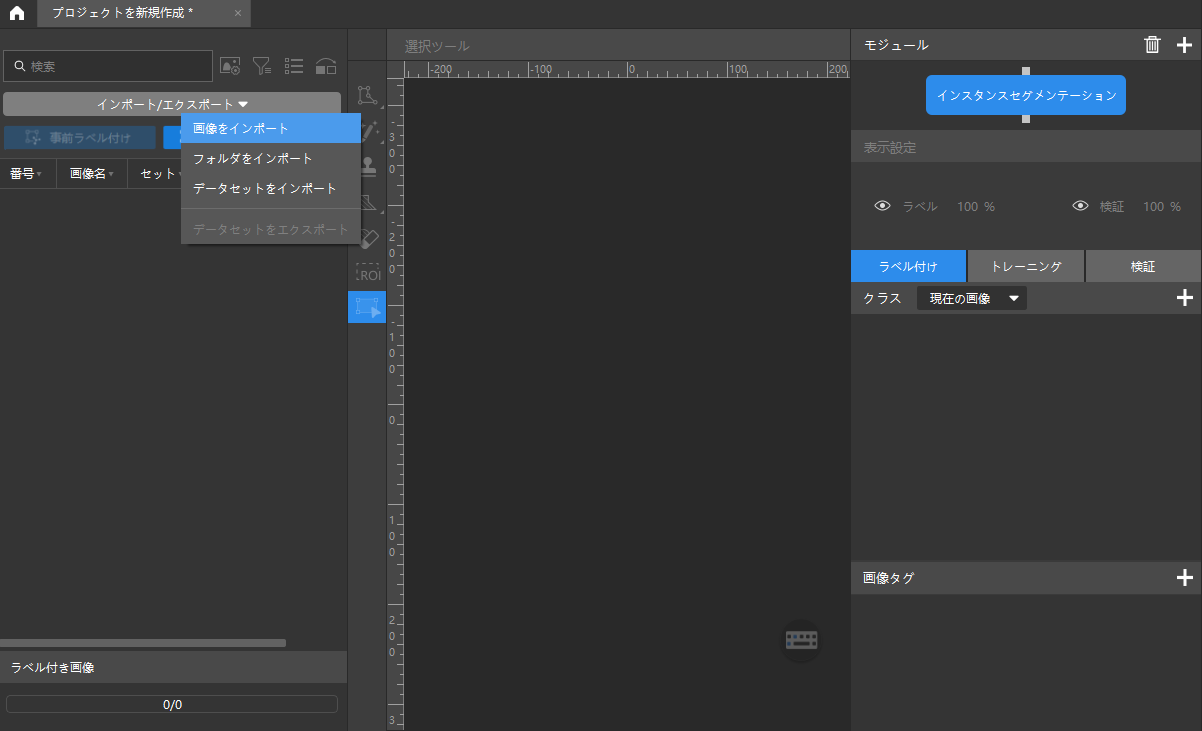1202x731 pixels.
Task: Select the polygon labeling tool
Action: coord(367,95)
